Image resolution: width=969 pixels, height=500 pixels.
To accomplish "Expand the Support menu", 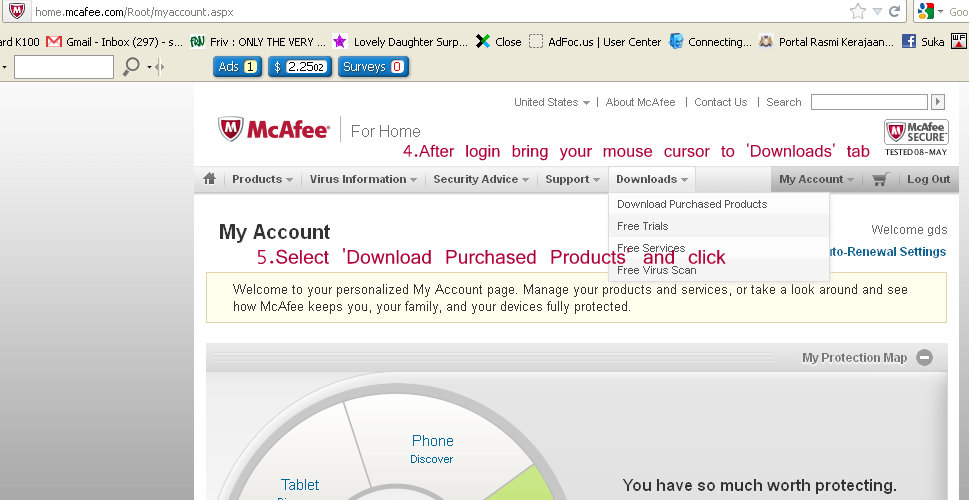I will coord(572,179).
